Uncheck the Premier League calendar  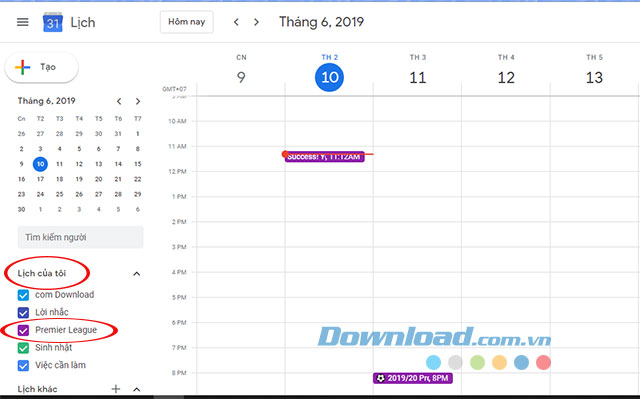tap(23, 330)
